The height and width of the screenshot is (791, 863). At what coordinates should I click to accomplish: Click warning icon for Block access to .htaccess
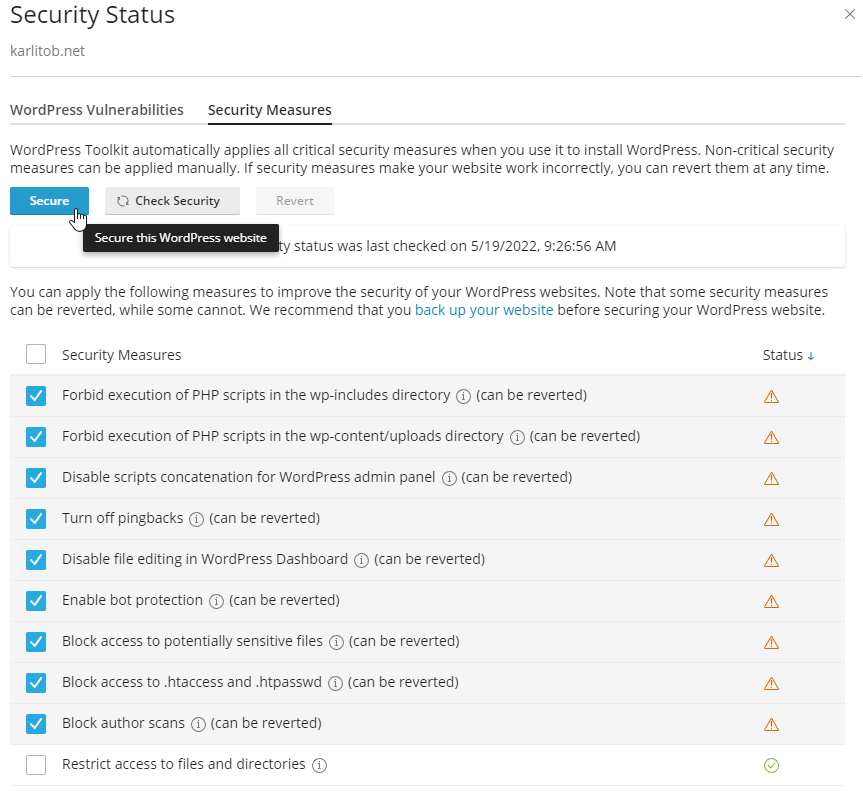[771, 682]
